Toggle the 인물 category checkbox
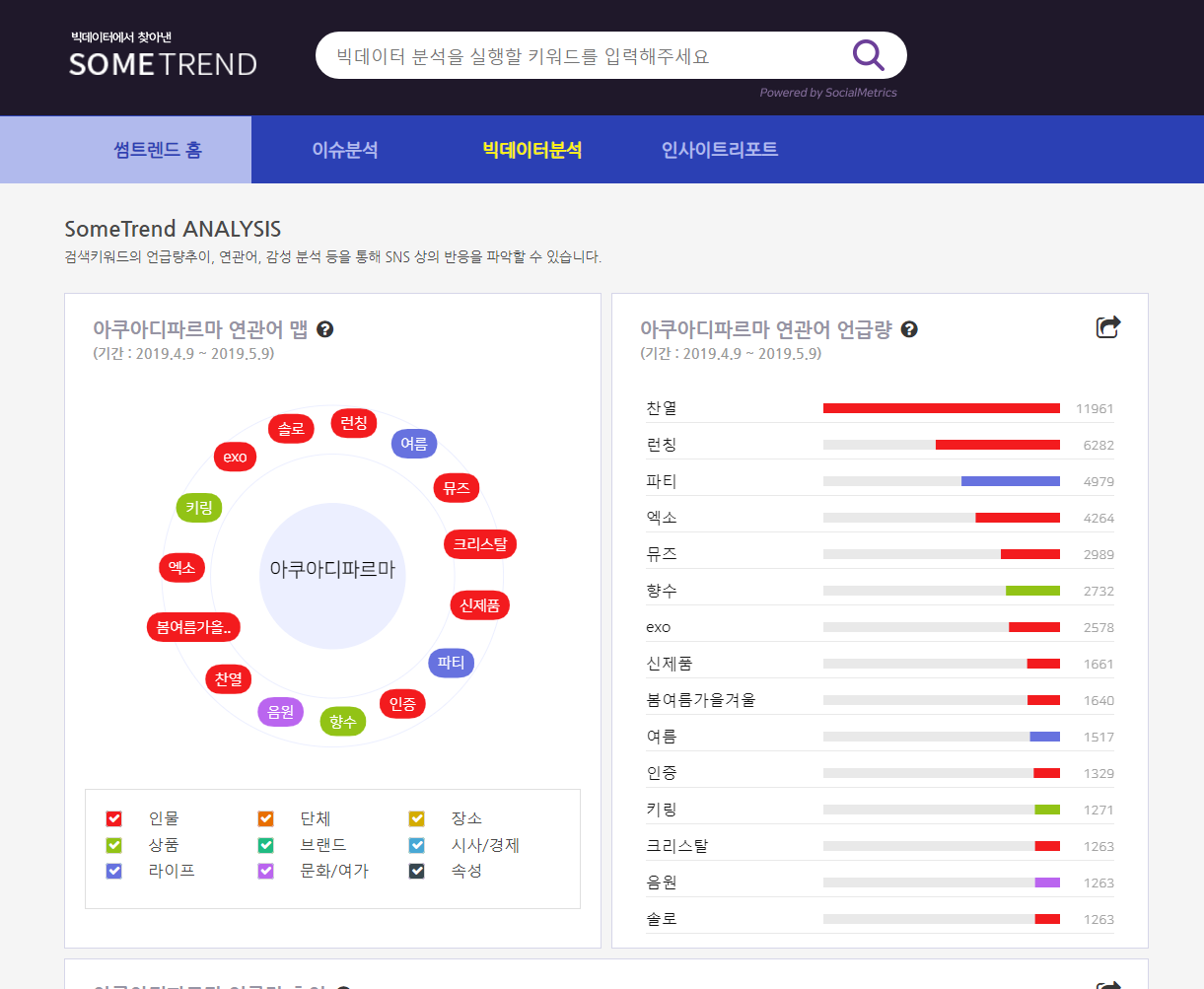The height and width of the screenshot is (989, 1204). tap(114, 818)
